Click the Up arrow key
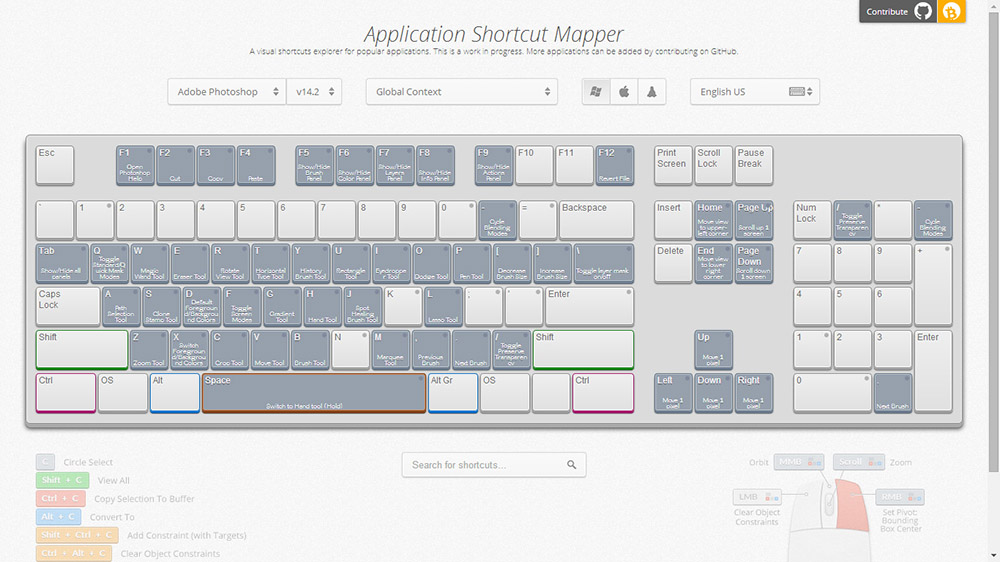 [x=712, y=349]
